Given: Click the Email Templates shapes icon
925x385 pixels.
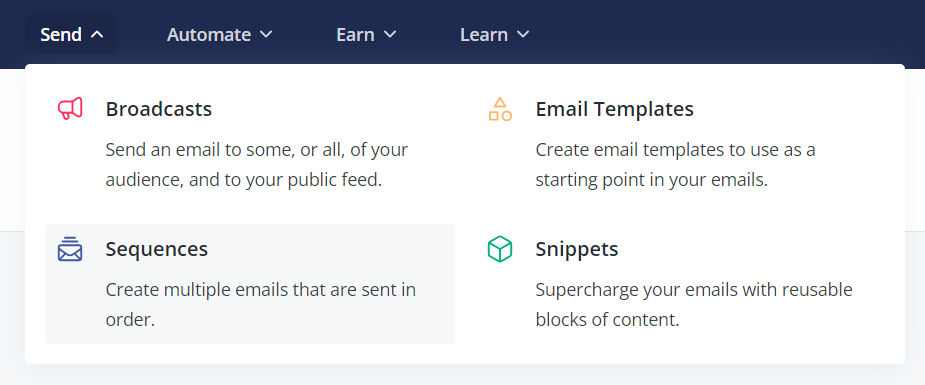Looking at the screenshot, I should (x=500, y=109).
